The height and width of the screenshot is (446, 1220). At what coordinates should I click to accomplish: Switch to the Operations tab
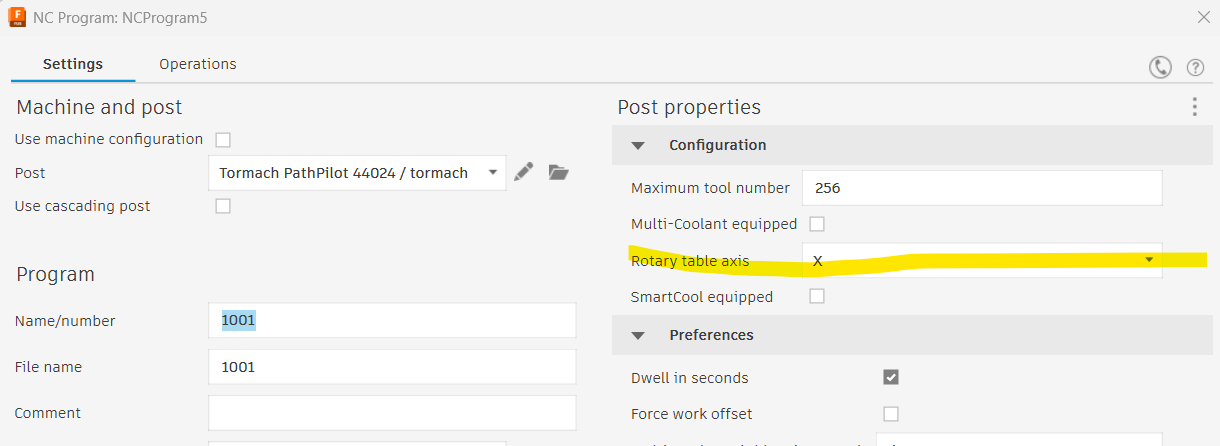pos(198,64)
